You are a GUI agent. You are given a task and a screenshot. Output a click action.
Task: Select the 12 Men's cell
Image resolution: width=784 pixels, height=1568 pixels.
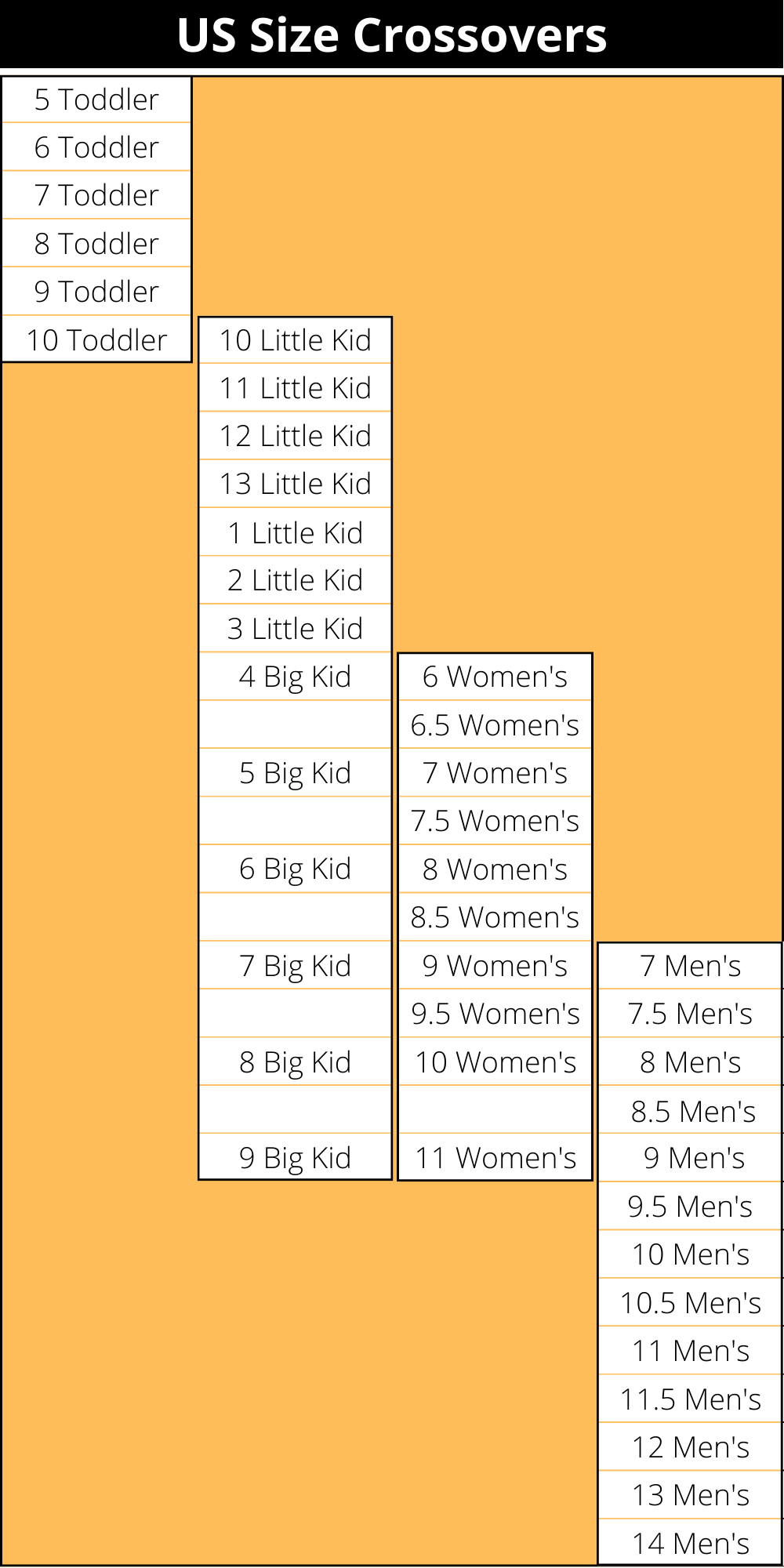pos(690,1447)
